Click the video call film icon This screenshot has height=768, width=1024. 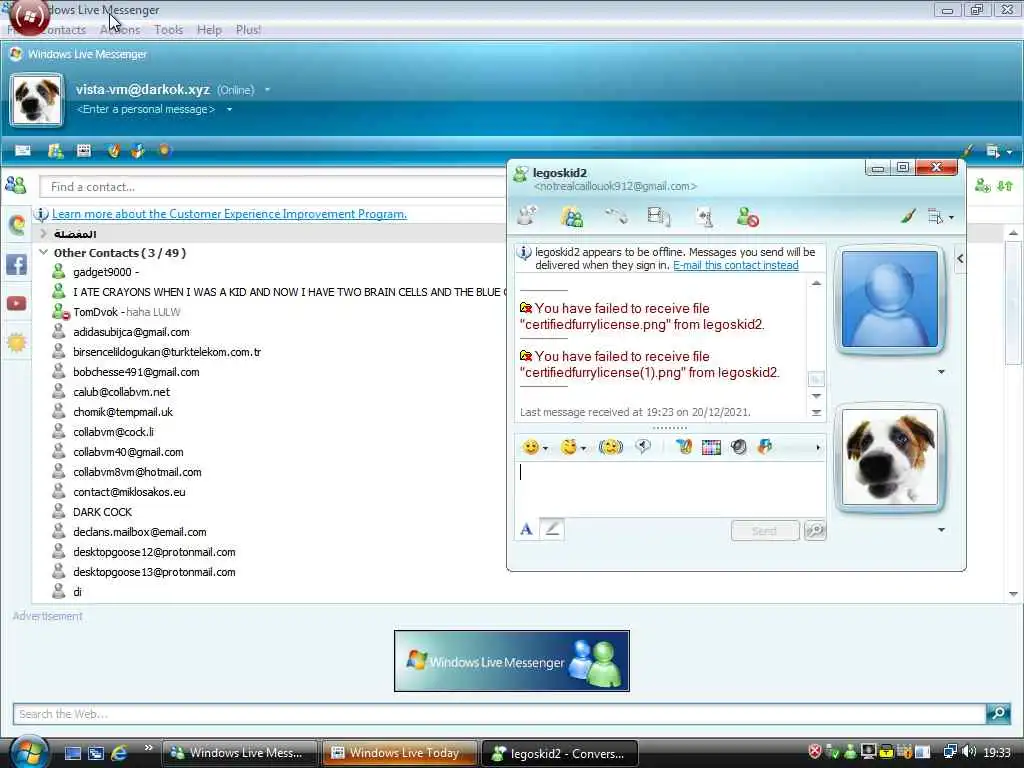point(658,216)
